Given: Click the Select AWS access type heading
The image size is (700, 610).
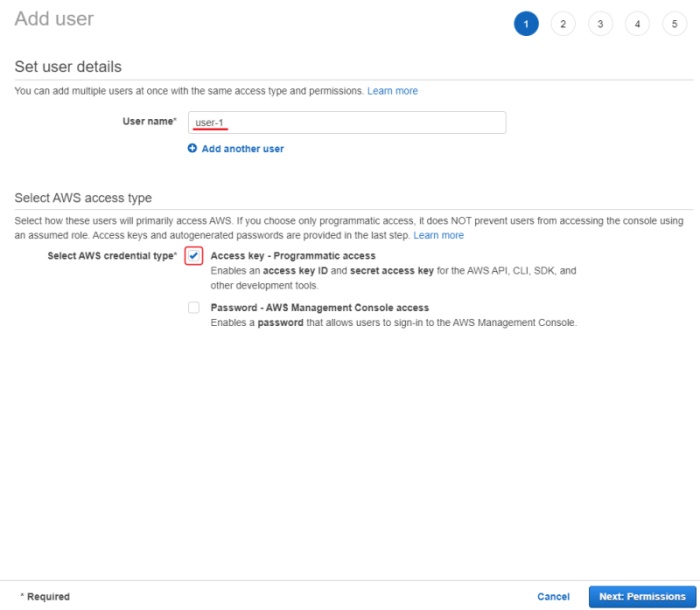Looking at the screenshot, I should (x=82, y=198).
